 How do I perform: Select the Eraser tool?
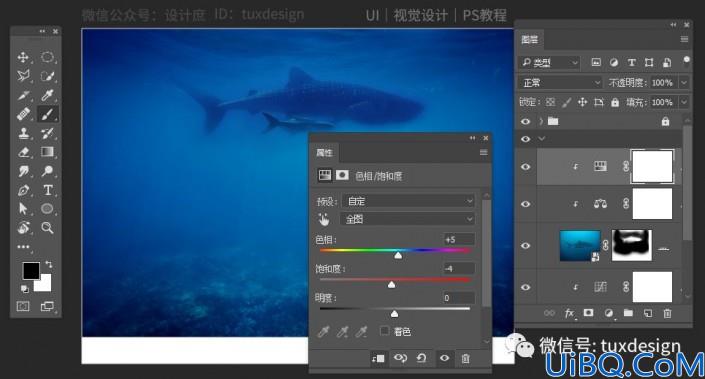23,152
